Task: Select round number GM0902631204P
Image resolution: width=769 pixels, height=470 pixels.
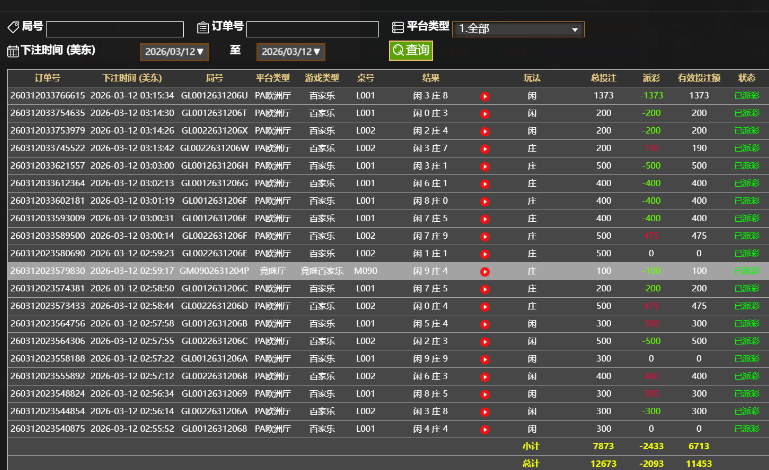Action: point(214,271)
